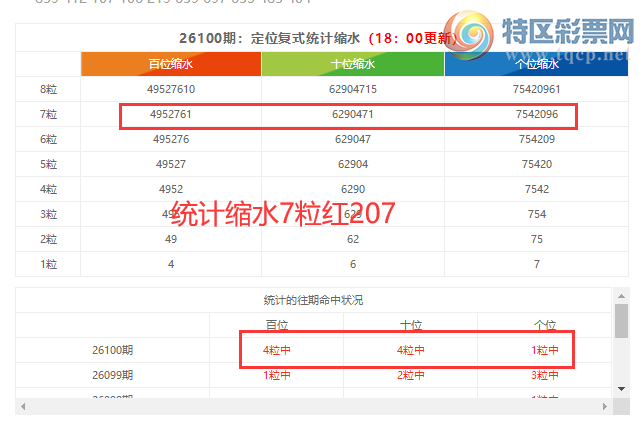This screenshot has height=444, width=644.
Task: Click the horizontal scrollbar left arrow
Action: [22, 406]
